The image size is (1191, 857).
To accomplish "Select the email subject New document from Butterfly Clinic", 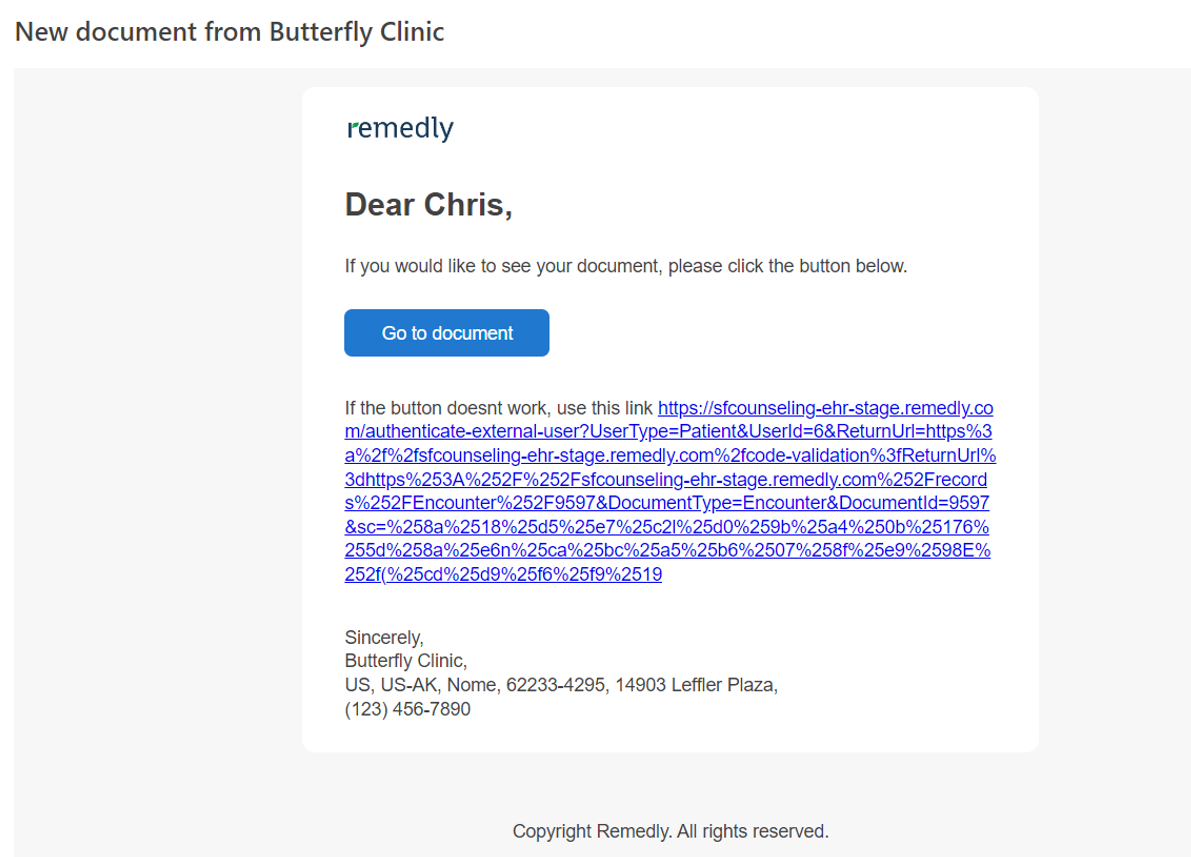I will click(229, 32).
